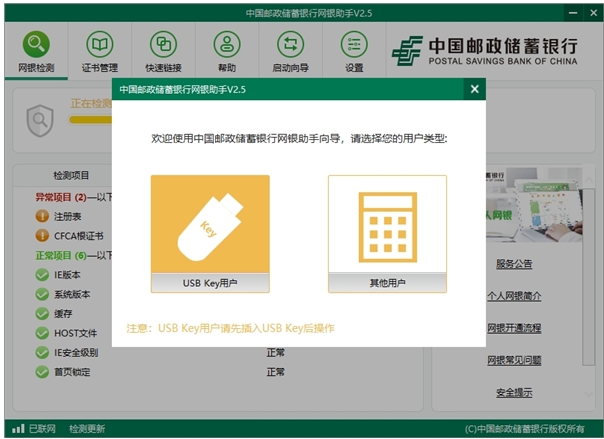Viewport: 604px width, 439px height.
Task: Open the 服务公告 link
Action: click(514, 264)
